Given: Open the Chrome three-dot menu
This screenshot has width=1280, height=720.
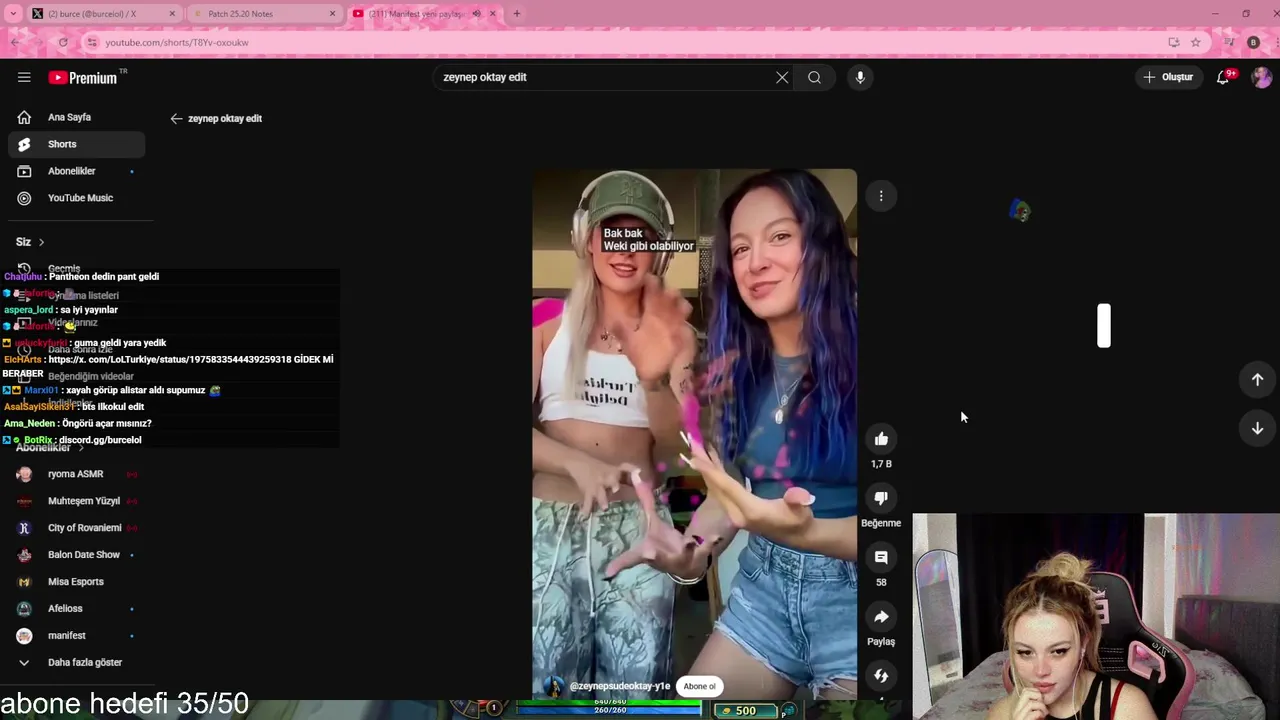Looking at the screenshot, I should coord(1274,42).
